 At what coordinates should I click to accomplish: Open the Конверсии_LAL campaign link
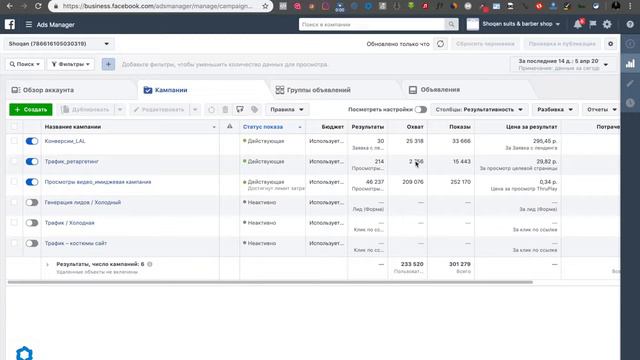pyautogui.click(x=65, y=141)
